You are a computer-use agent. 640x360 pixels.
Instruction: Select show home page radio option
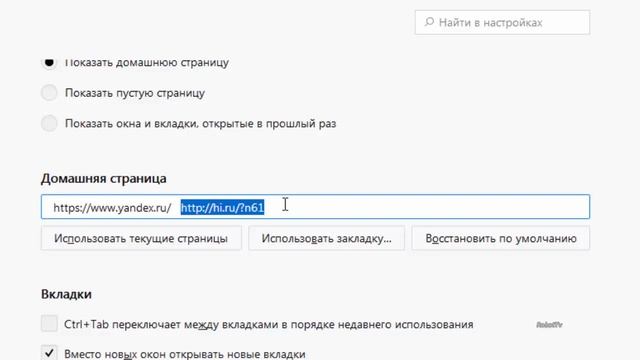click(49, 62)
